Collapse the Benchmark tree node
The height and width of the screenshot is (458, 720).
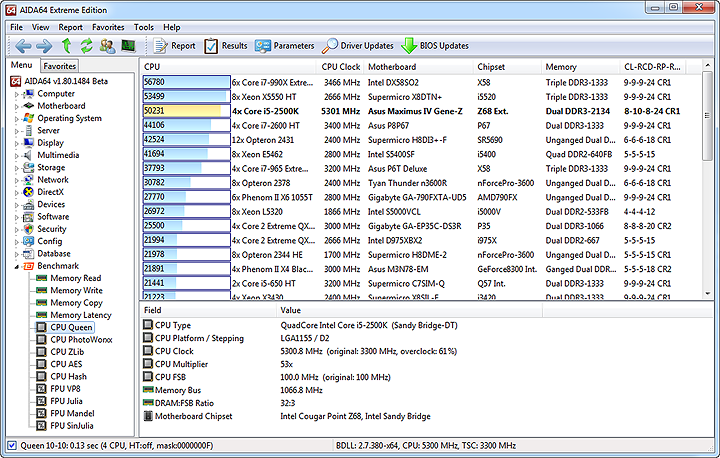[x=17, y=266]
